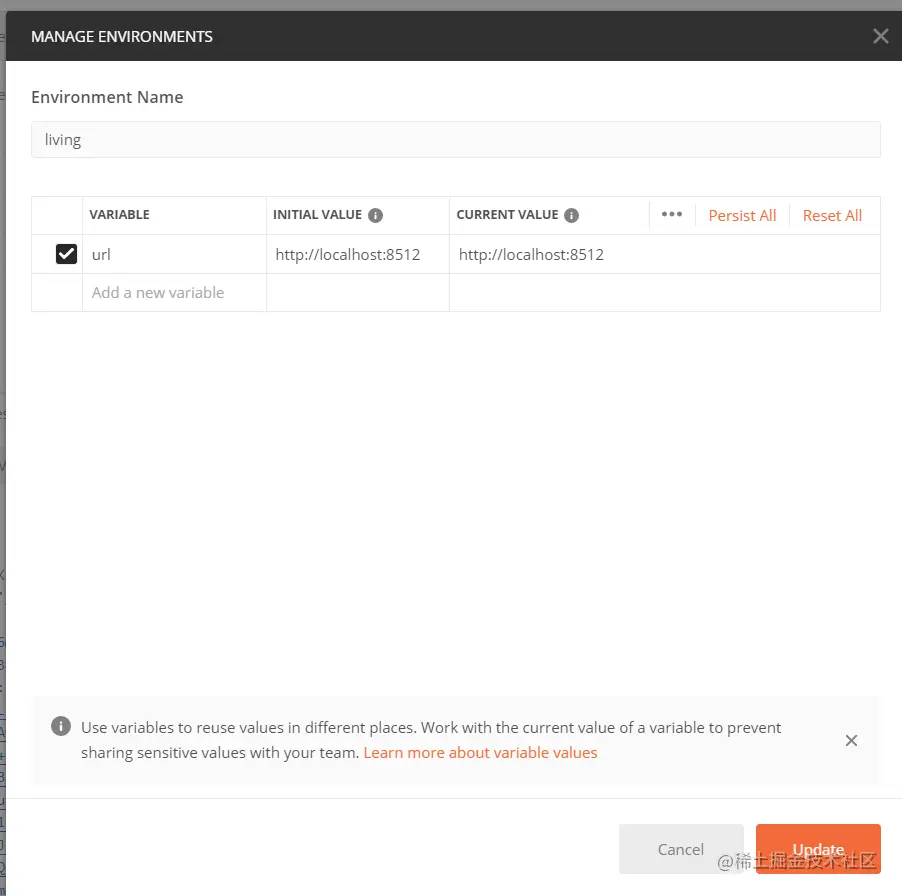The image size is (902, 896).
Task: Dismiss the variable values info banner
Action: pyautogui.click(x=851, y=740)
